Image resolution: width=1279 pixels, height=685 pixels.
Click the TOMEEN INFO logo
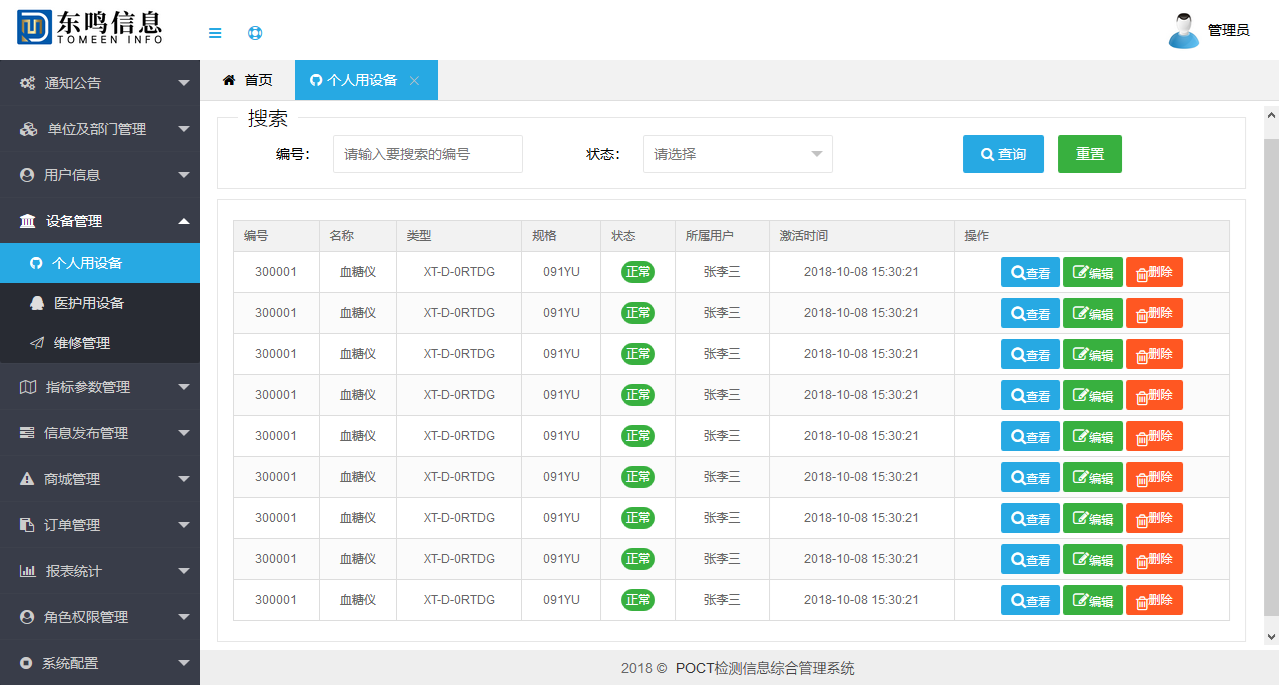point(89,27)
